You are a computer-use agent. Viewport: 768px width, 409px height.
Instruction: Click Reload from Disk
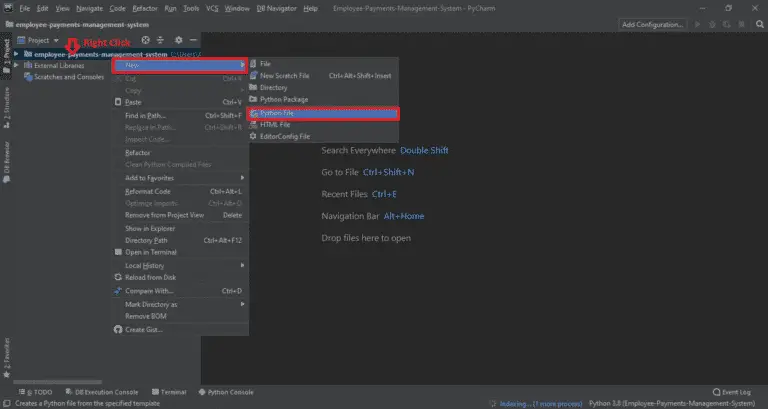[180, 277]
